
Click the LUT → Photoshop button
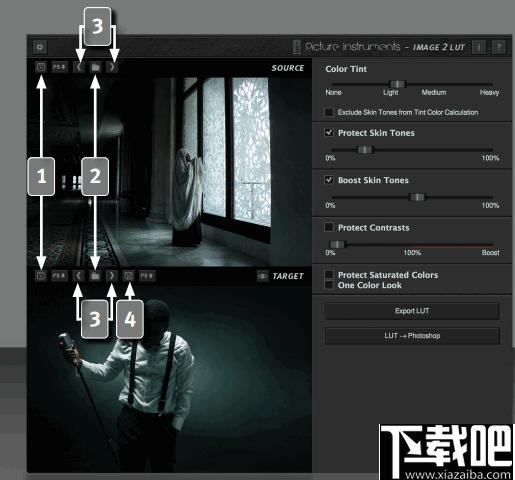(412, 336)
